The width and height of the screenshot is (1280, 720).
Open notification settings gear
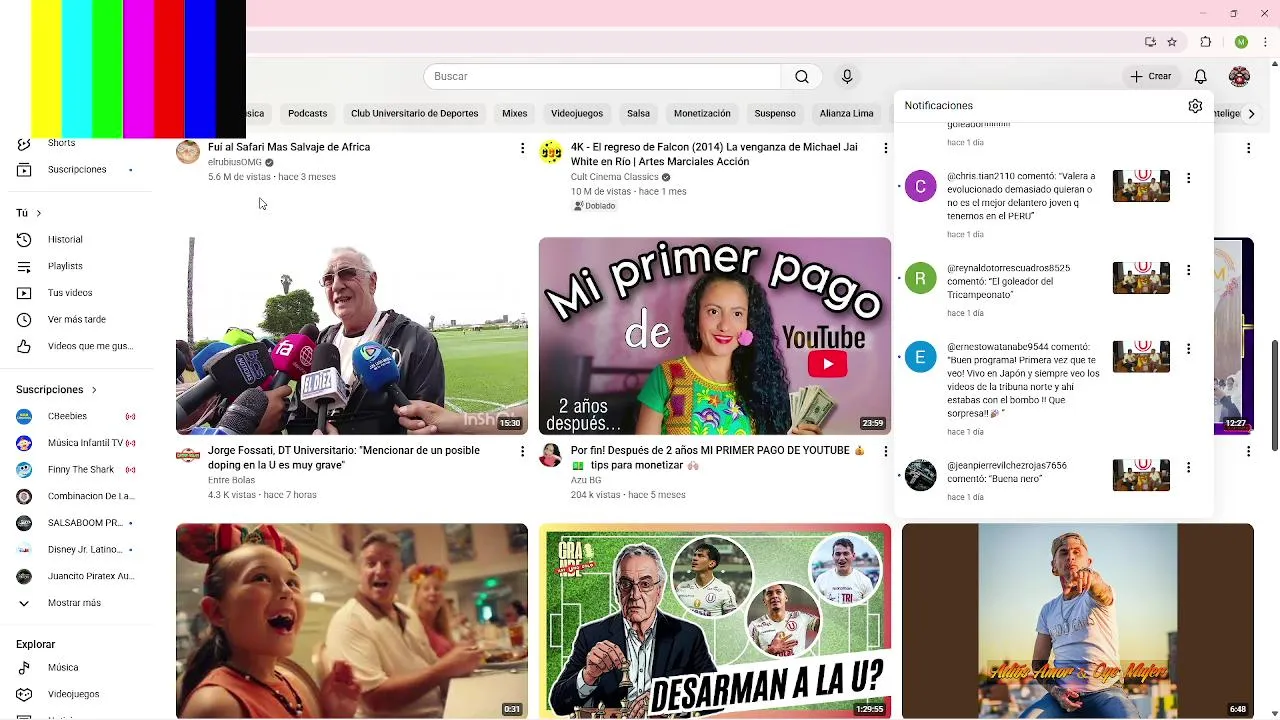point(1195,105)
